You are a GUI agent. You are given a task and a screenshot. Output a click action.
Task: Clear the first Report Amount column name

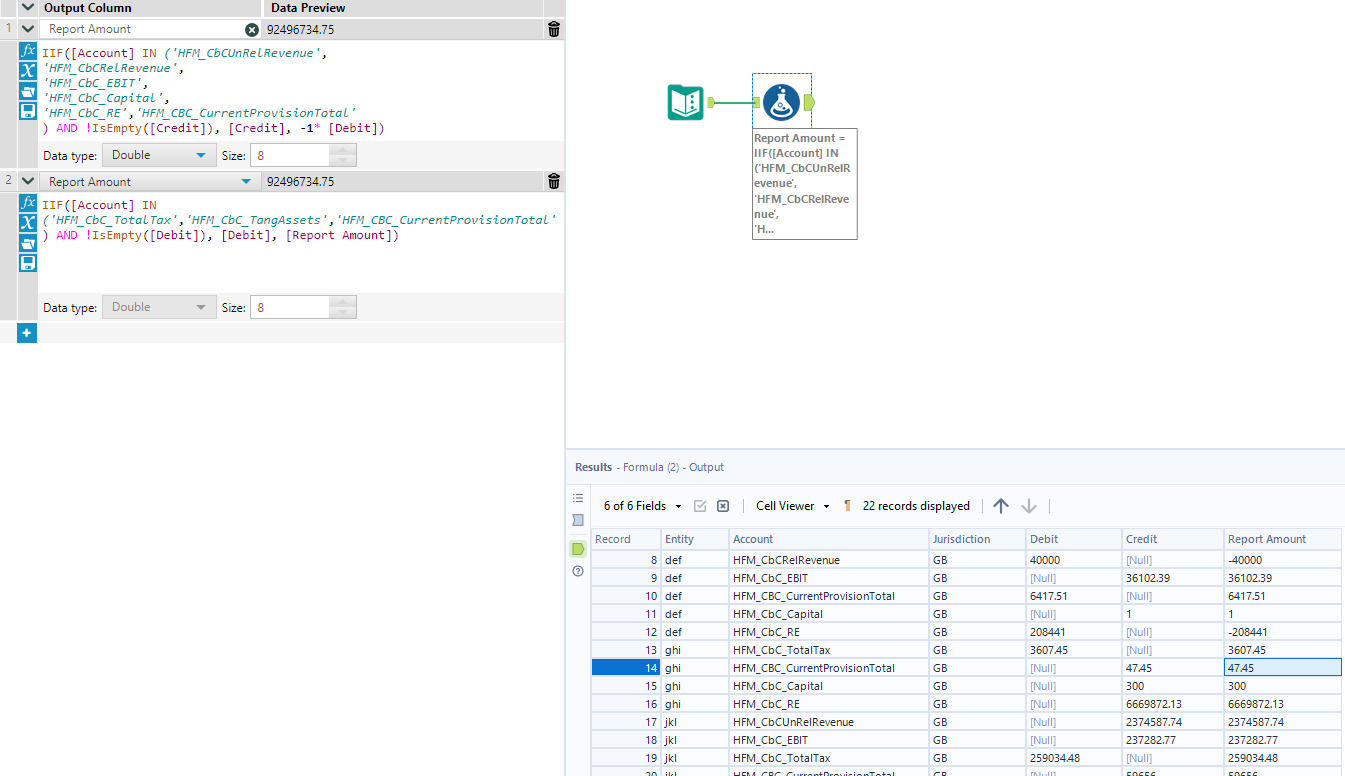click(x=252, y=30)
